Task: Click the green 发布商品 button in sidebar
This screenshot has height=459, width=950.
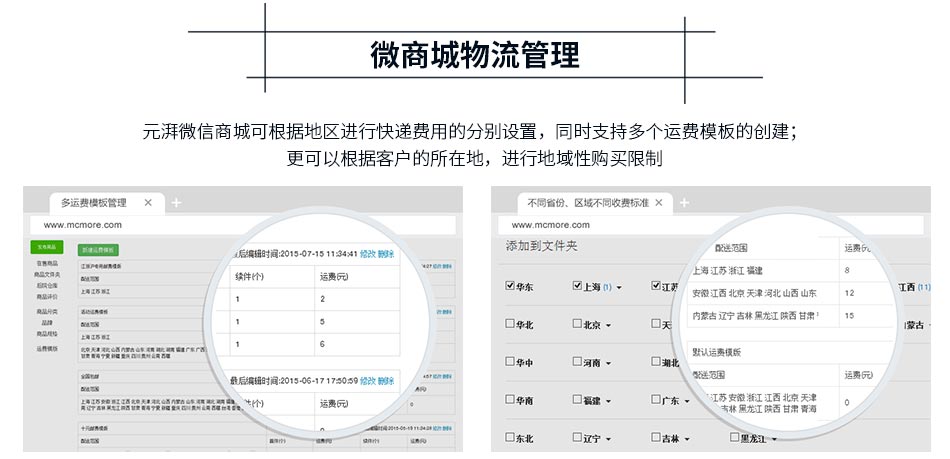Action: coord(47,247)
